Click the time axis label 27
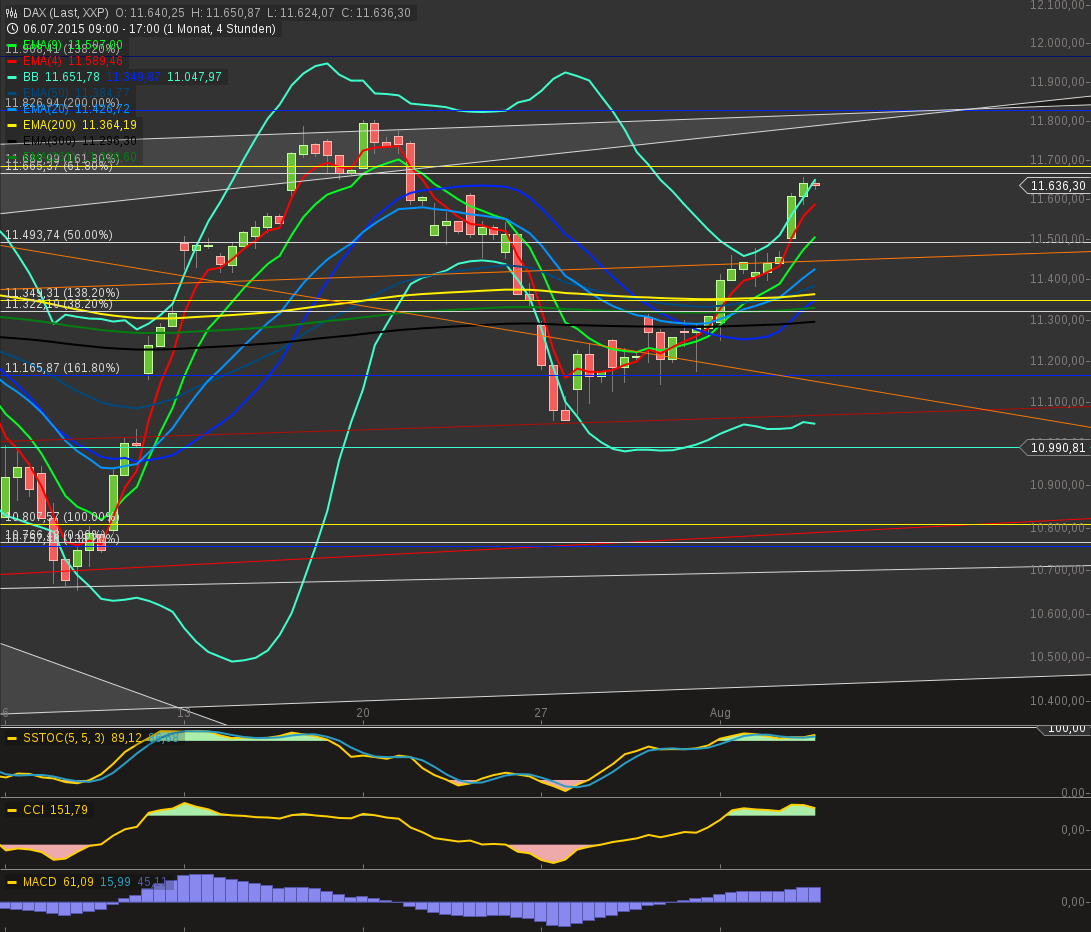Image resolution: width=1091 pixels, height=932 pixels. 541,713
